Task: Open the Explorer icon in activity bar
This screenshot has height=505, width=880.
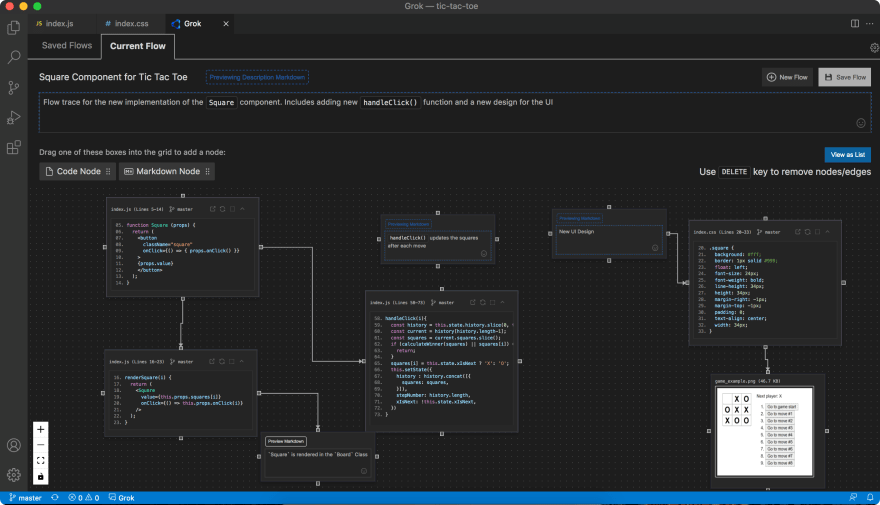Action: click(x=13, y=27)
